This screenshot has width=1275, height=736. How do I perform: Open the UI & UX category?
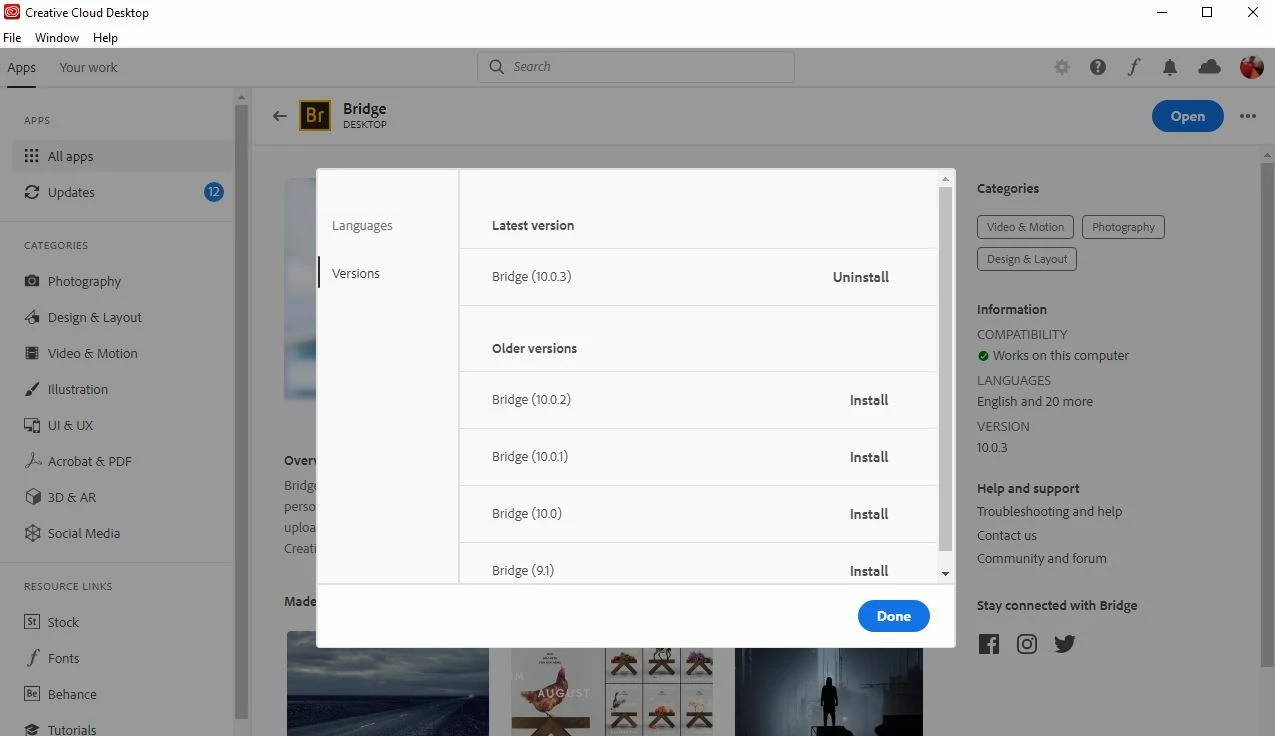59,425
